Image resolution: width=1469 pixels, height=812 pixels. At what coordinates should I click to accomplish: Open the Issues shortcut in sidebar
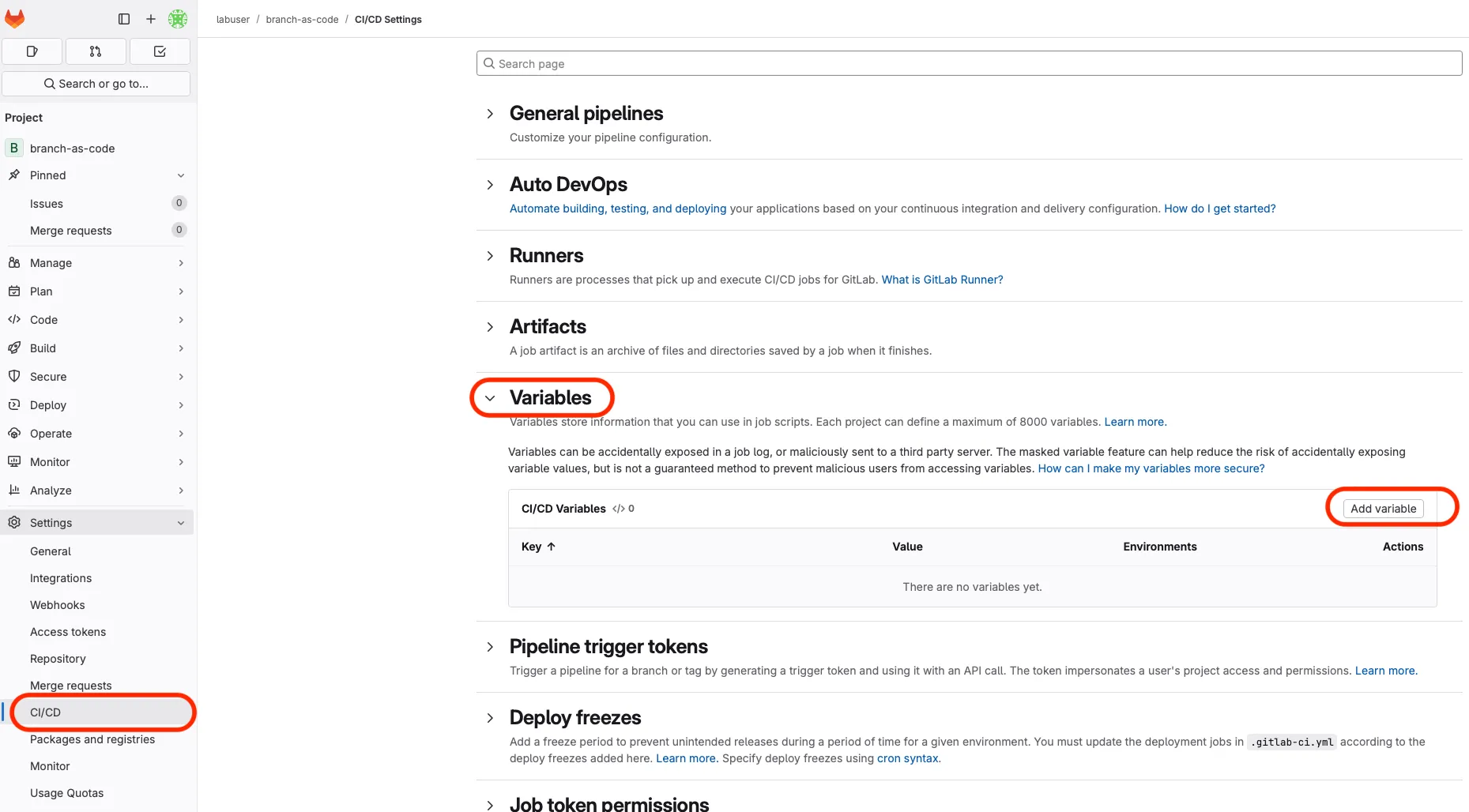(x=32, y=51)
